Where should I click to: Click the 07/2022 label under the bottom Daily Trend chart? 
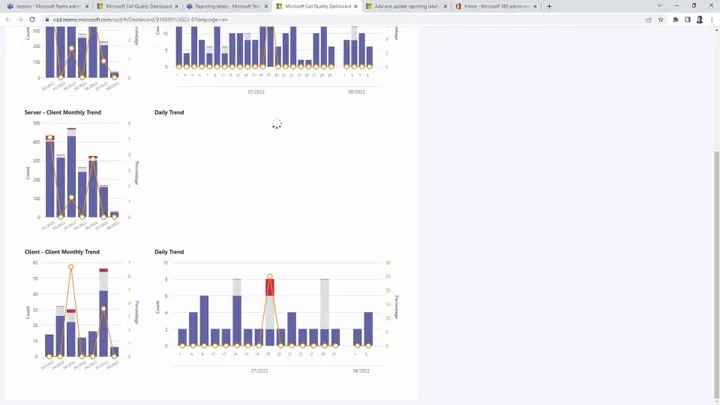pyautogui.click(x=259, y=371)
